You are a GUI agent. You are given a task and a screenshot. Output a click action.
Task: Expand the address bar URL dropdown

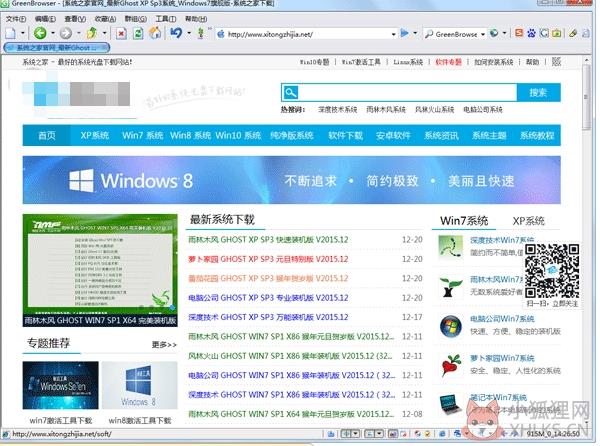pos(393,34)
